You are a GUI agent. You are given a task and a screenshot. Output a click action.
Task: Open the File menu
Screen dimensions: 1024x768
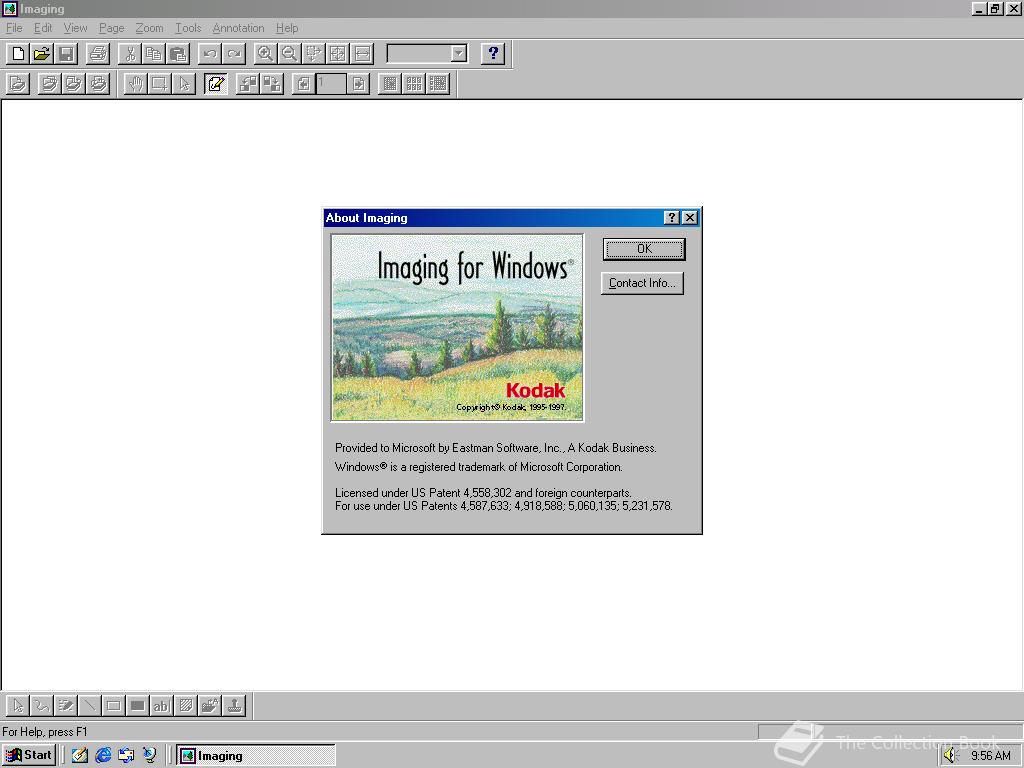[x=14, y=28]
